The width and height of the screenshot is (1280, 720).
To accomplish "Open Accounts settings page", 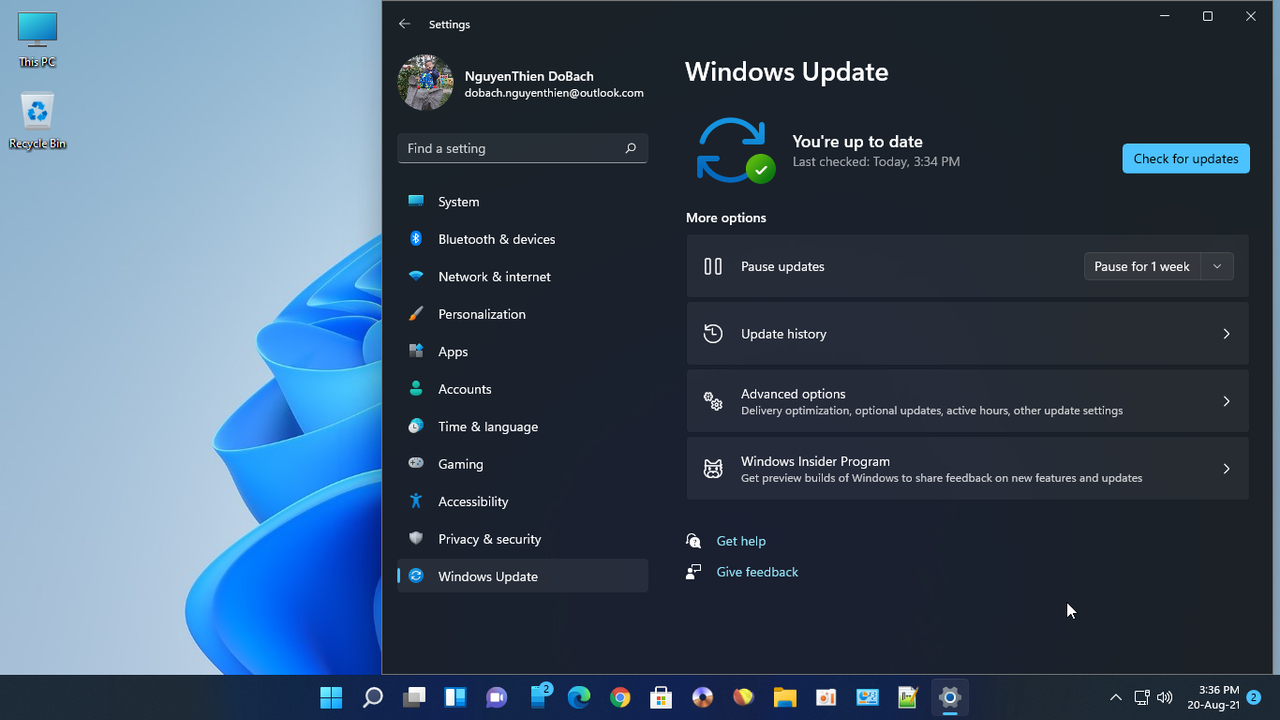I will click(522, 389).
